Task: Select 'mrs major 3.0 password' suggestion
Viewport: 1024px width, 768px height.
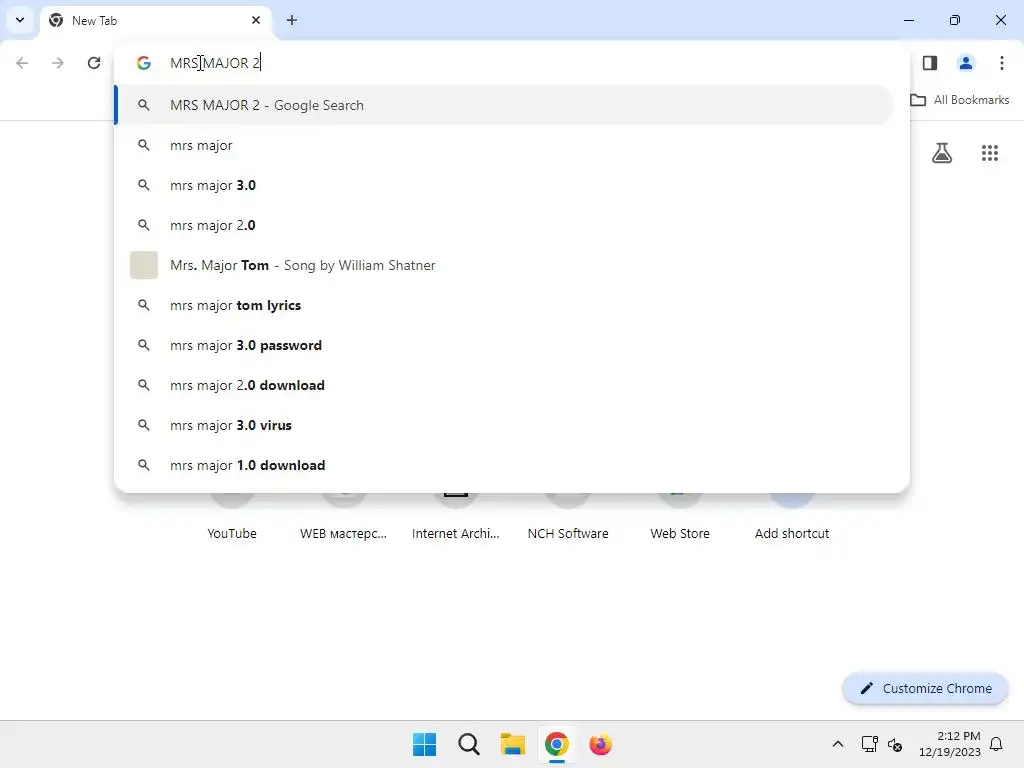Action: [x=504, y=345]
